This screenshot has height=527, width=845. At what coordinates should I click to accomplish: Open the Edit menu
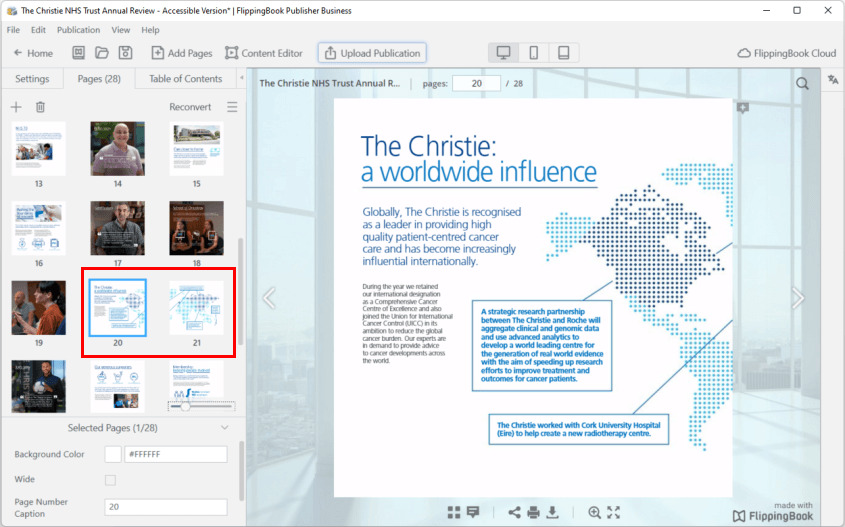pyautogui.click(x=38, y=30)
